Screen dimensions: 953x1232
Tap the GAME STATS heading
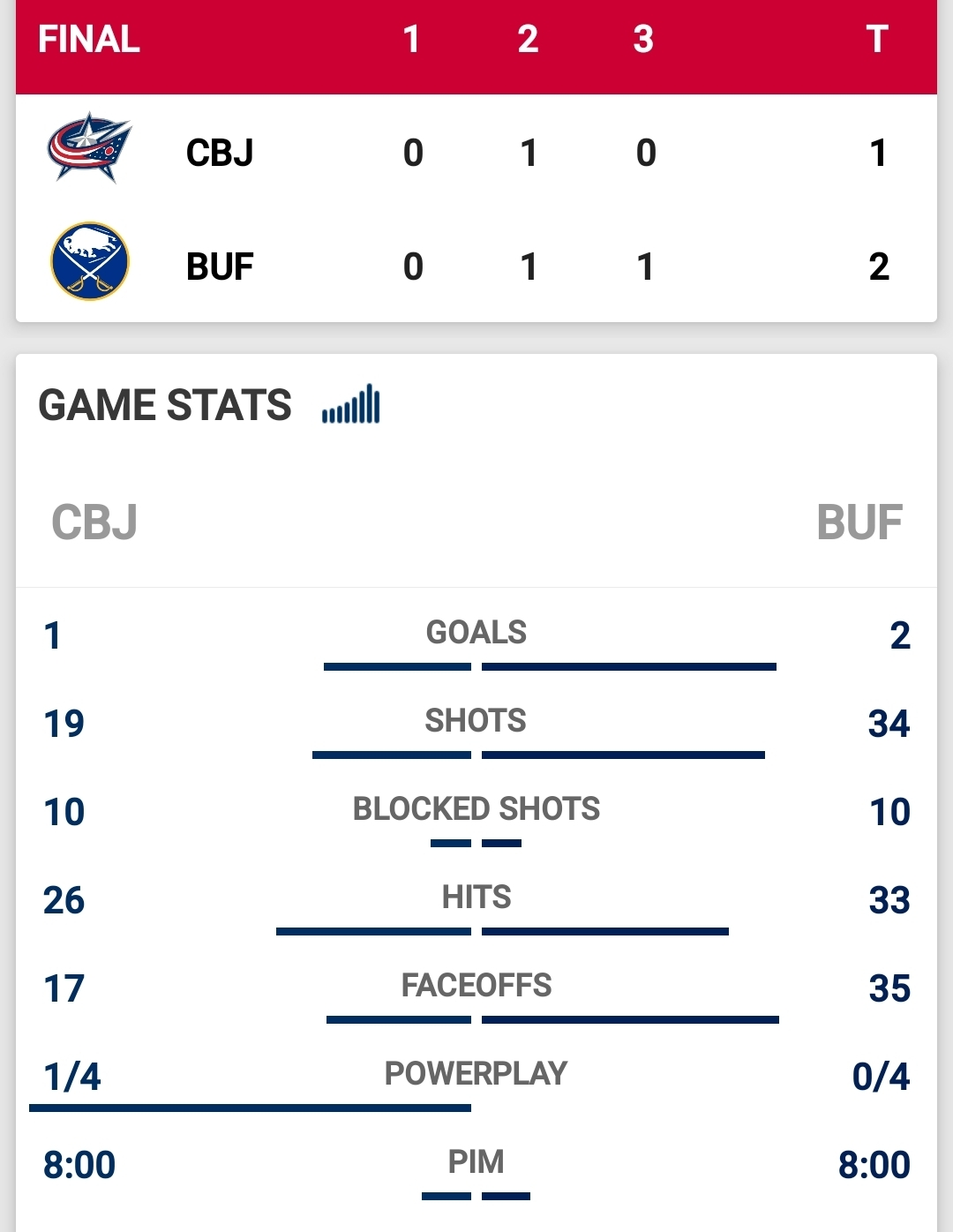(x=165, y=405)
